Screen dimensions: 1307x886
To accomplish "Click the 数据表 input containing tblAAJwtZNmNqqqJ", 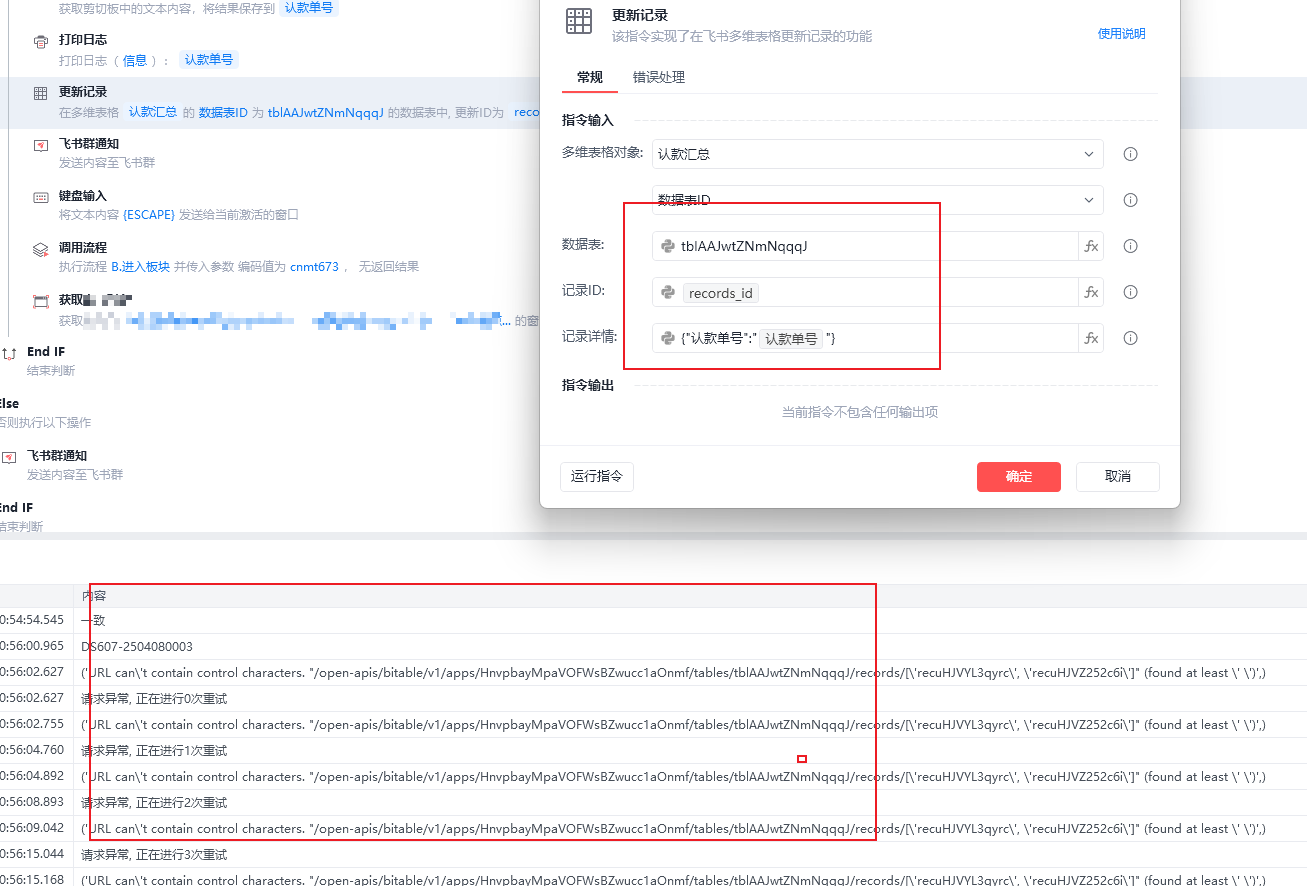I will [x=865, y=246].
